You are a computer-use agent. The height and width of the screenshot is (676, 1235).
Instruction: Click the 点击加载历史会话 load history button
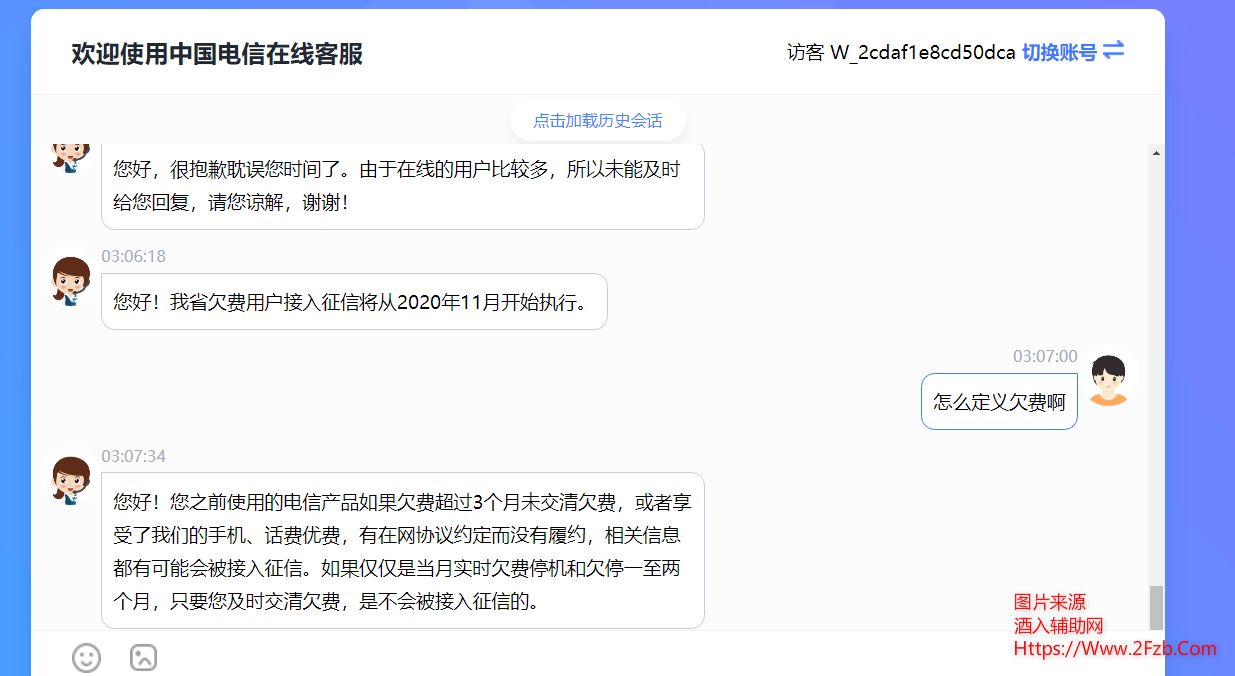597,119
